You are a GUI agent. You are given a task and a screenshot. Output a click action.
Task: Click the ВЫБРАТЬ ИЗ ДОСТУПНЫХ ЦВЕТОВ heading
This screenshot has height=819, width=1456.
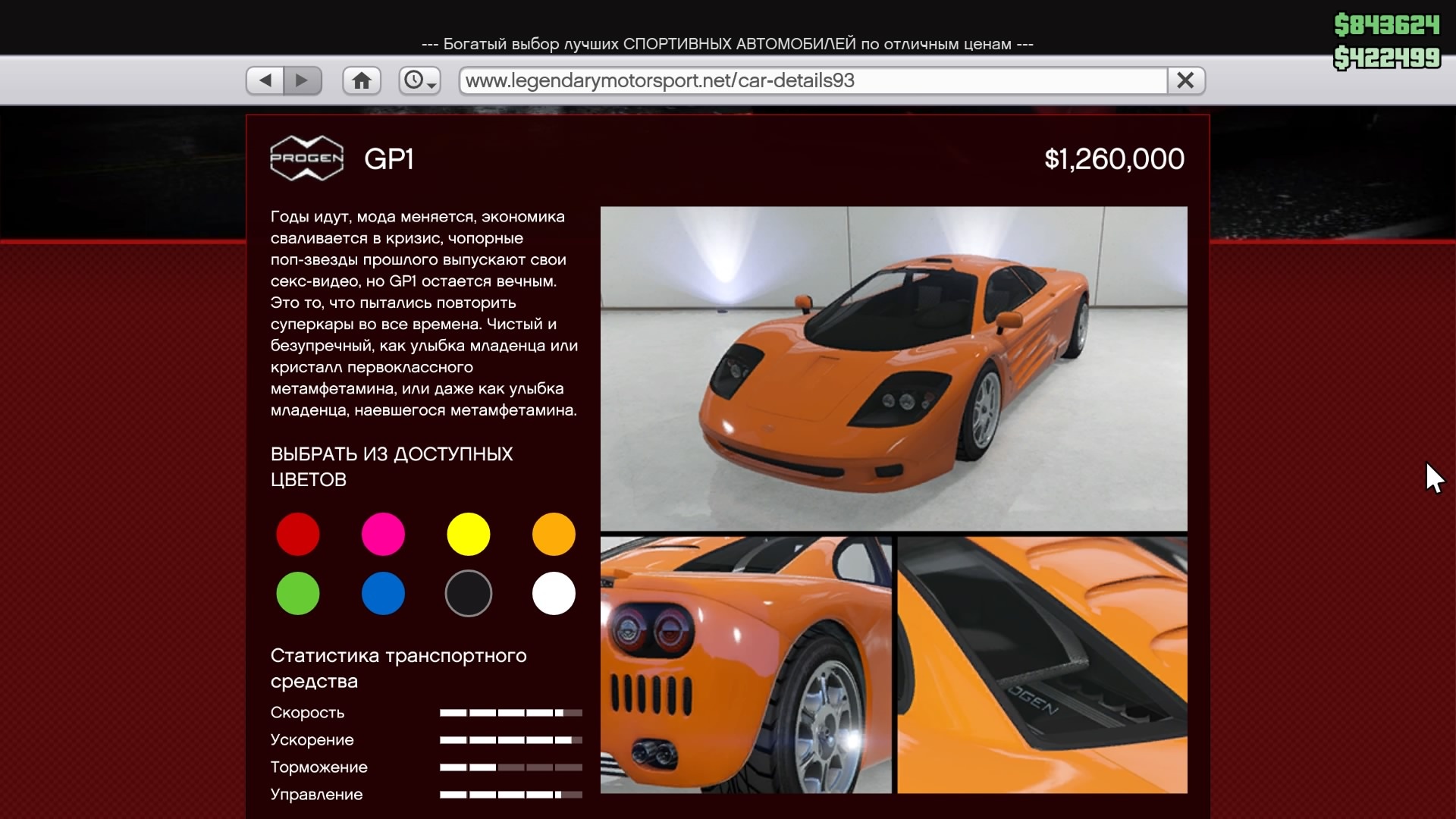click(x=391, y=466)
